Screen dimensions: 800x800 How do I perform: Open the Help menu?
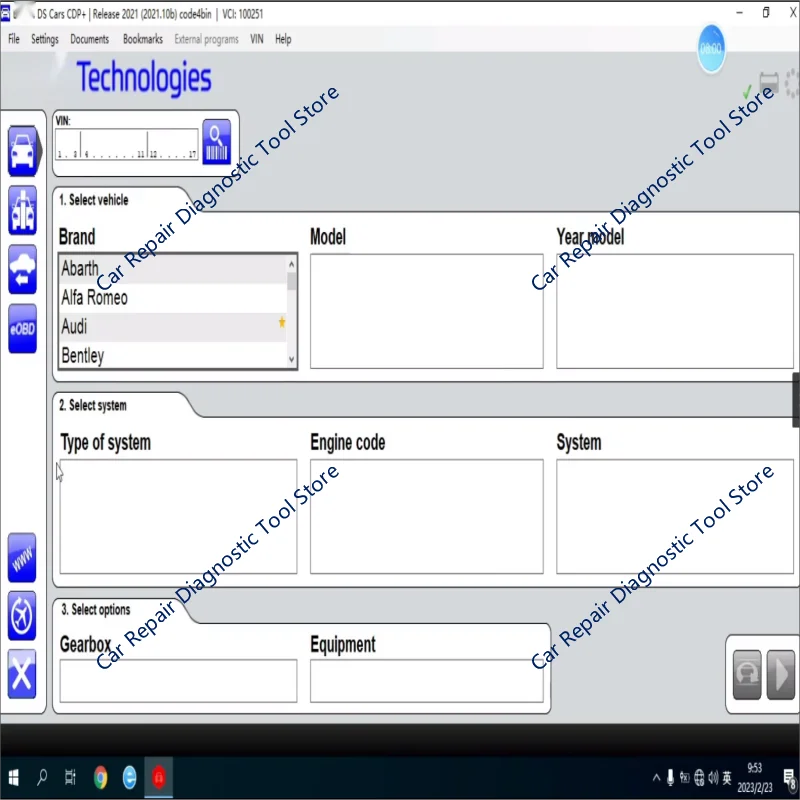[x=283, y=39]
